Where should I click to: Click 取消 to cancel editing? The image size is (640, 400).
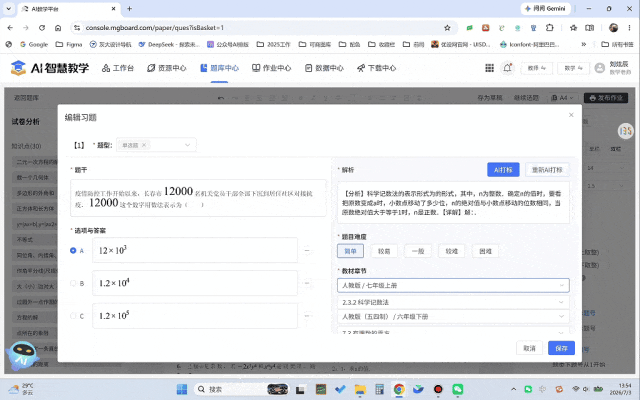pyautogui.click(x=529, y=348)
